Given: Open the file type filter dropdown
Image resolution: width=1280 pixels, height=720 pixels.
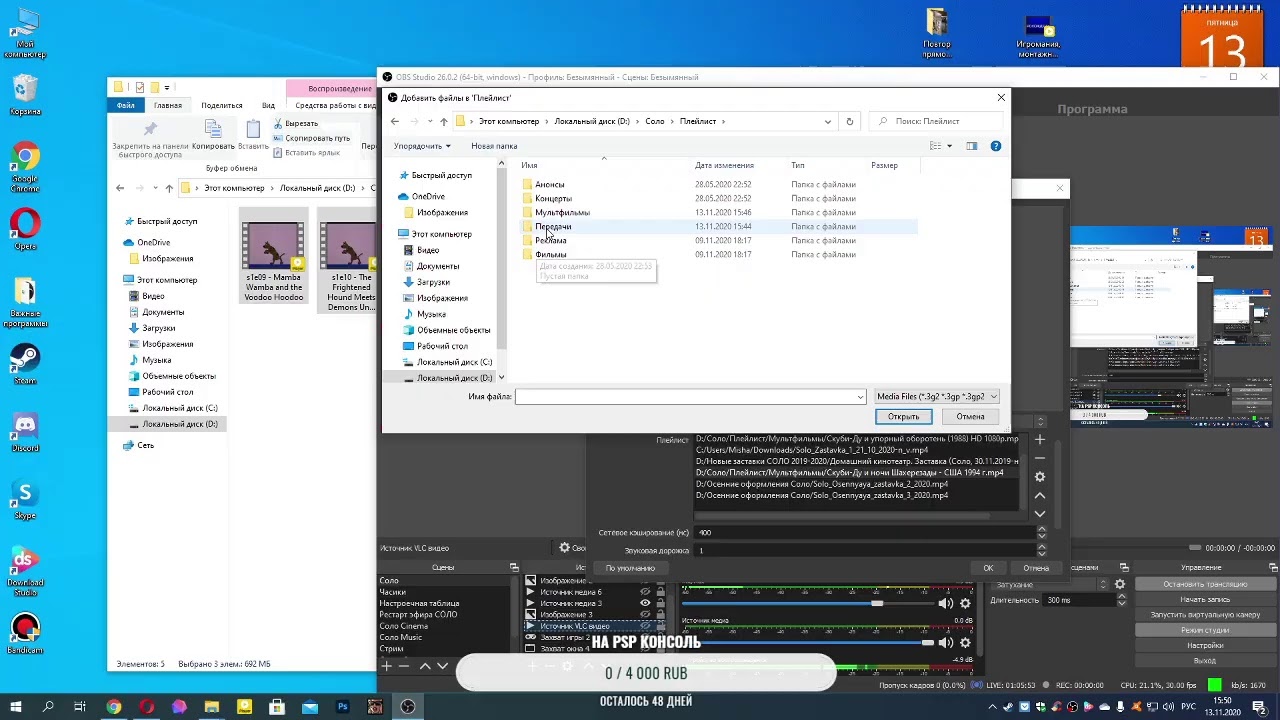Looking at the screenshot, I should 937,397.
